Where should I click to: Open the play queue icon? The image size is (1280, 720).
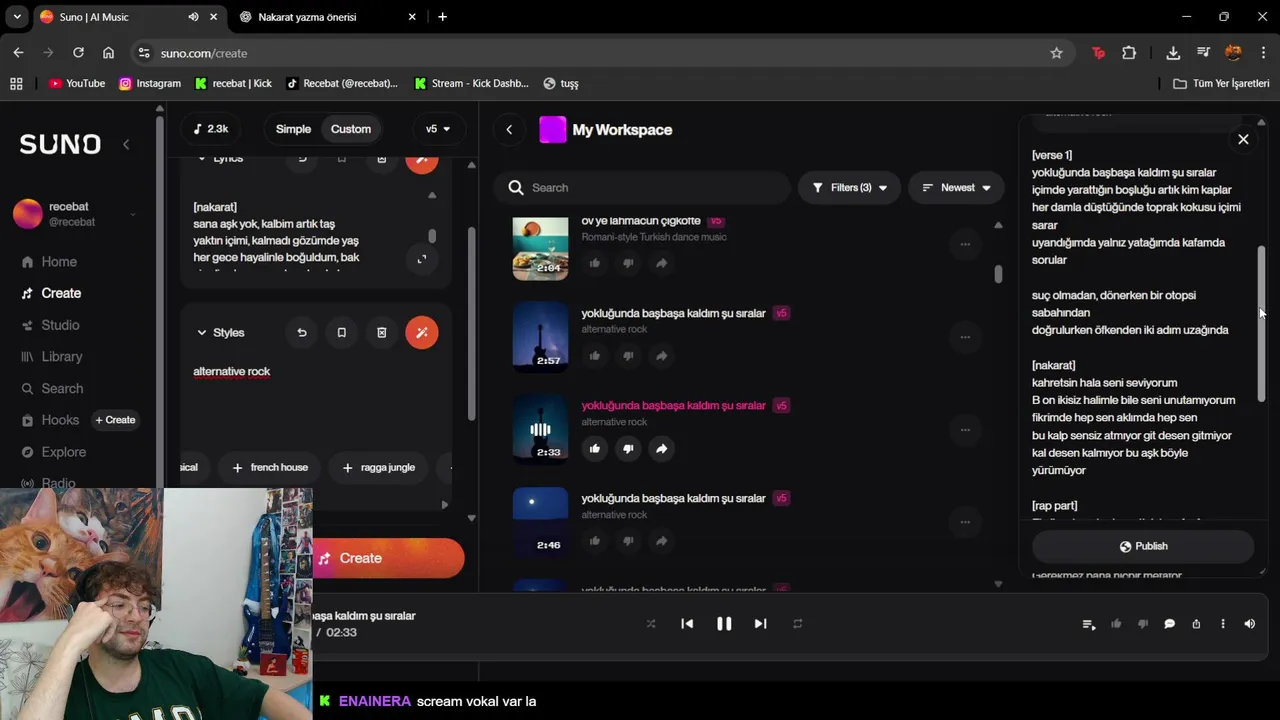[1089, 624]
